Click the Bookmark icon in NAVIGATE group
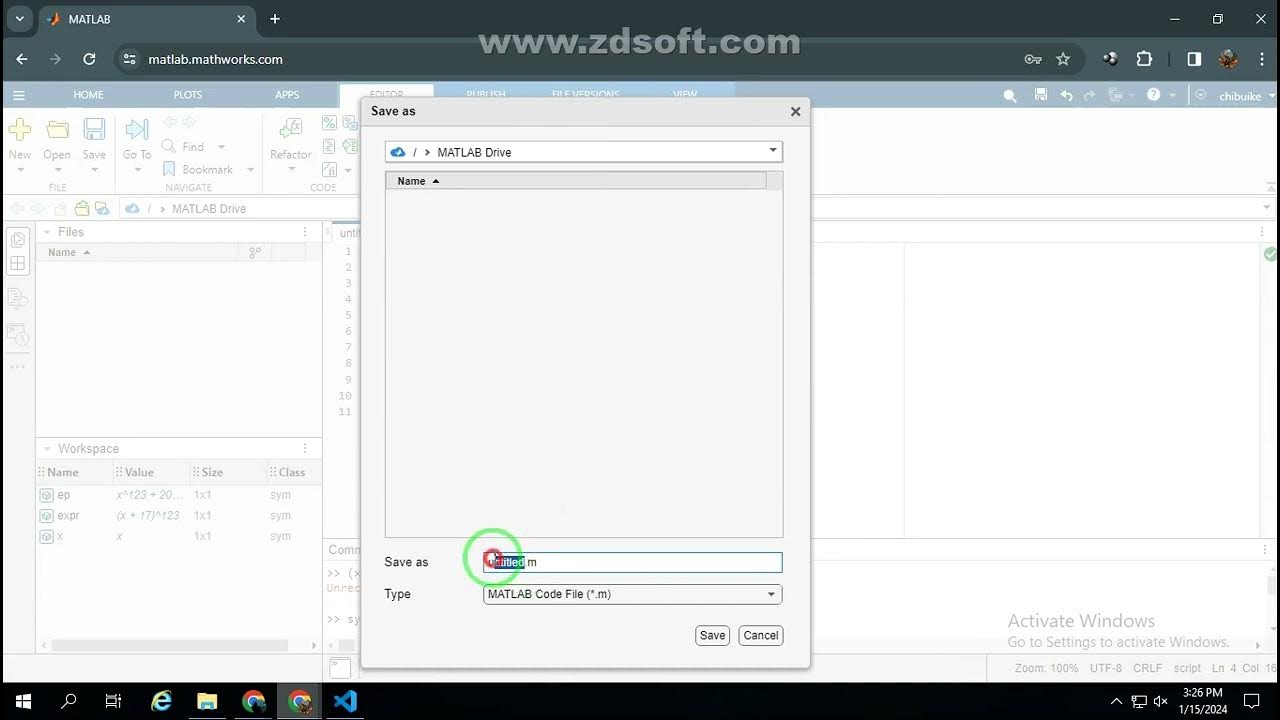Screen dimensions: 1280x720 169,169
